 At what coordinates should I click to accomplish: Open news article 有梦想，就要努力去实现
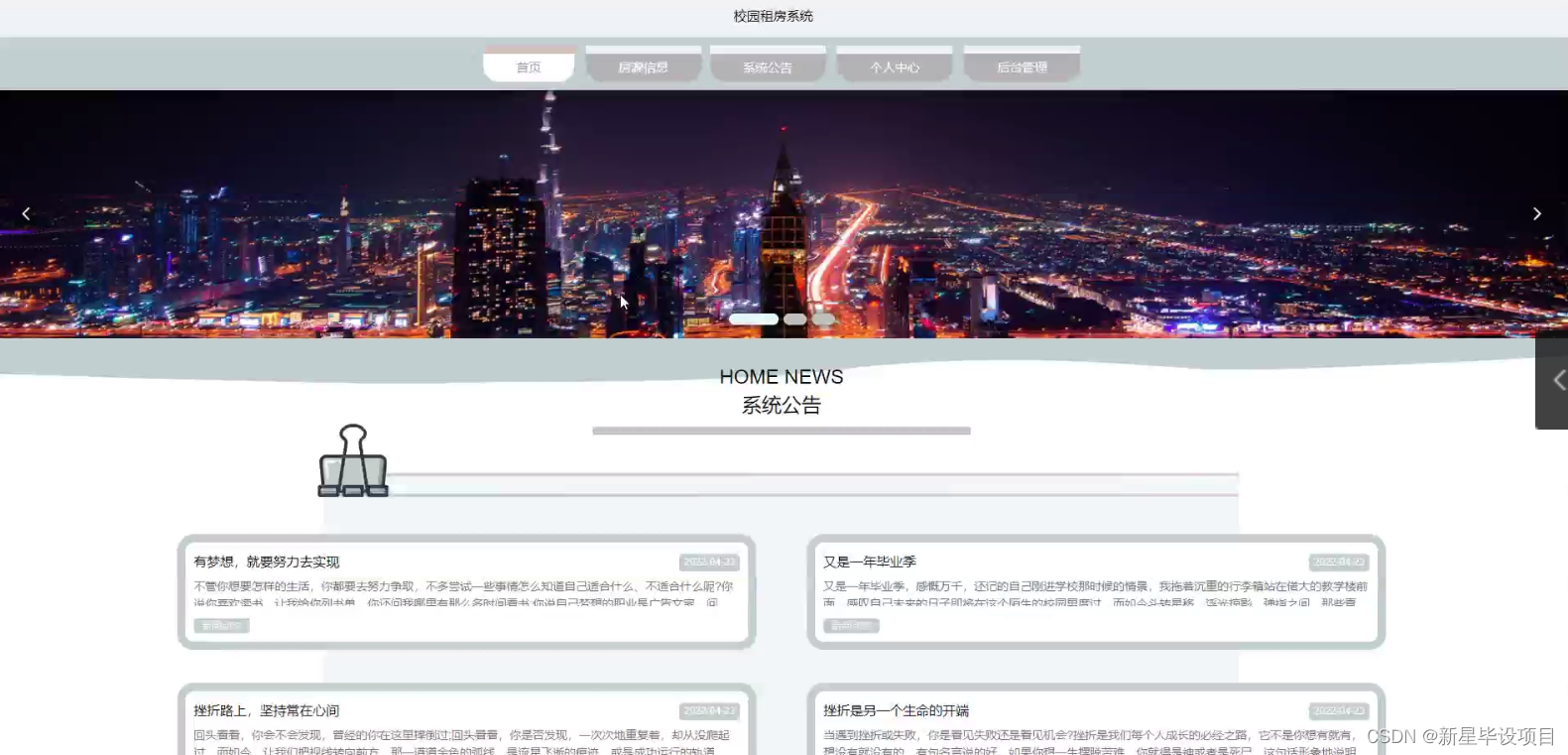pos(266,562)
